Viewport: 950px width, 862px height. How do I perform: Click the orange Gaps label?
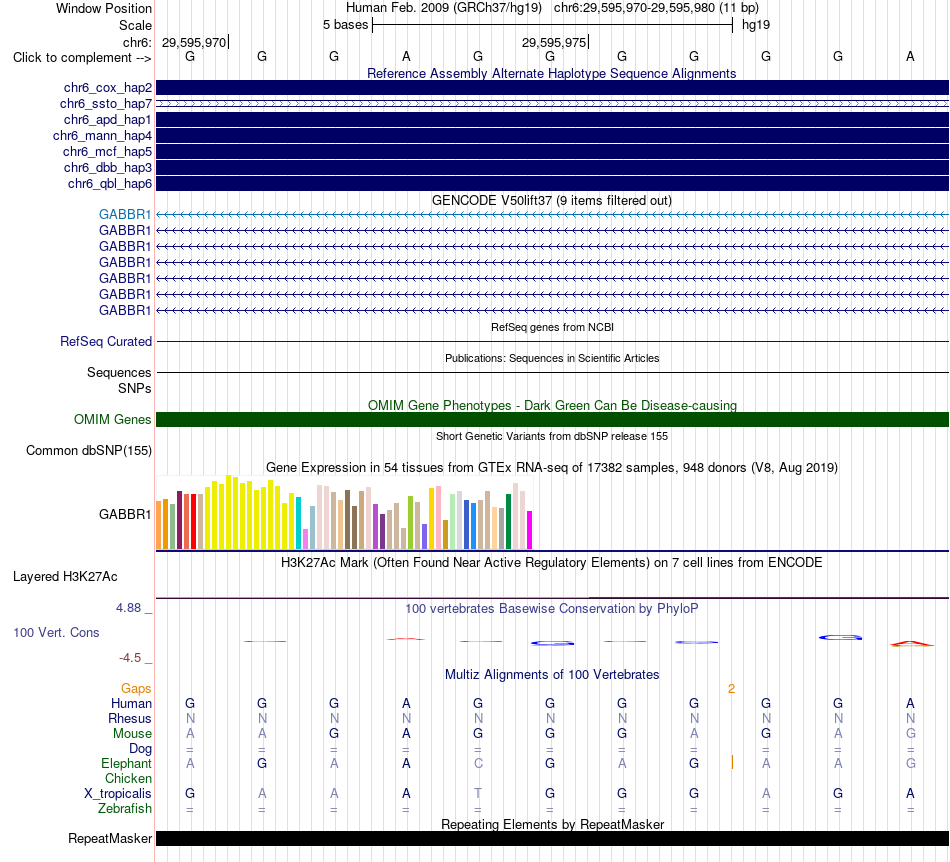tap(136, 689)
